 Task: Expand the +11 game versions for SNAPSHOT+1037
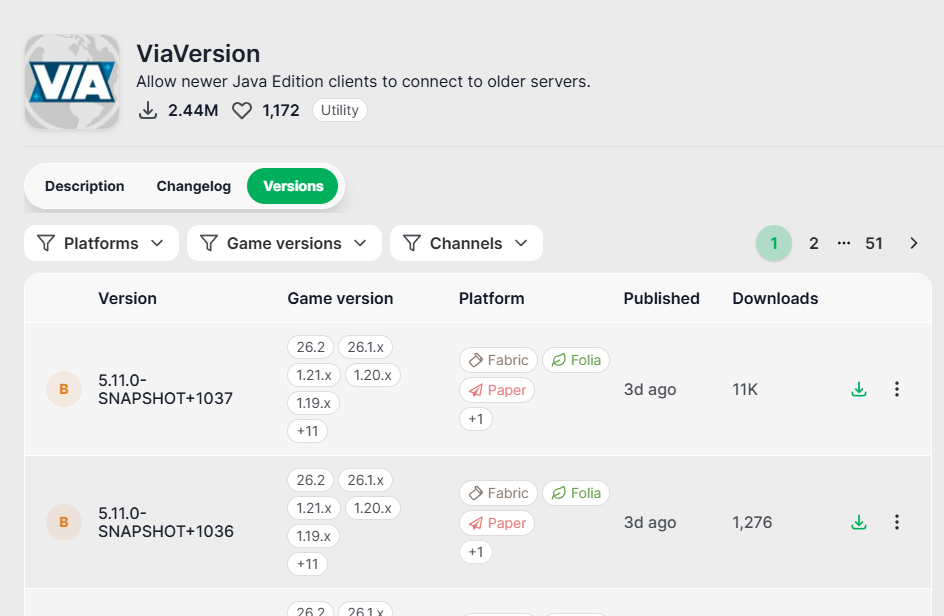pyautogui.click(x=307, y=431)
